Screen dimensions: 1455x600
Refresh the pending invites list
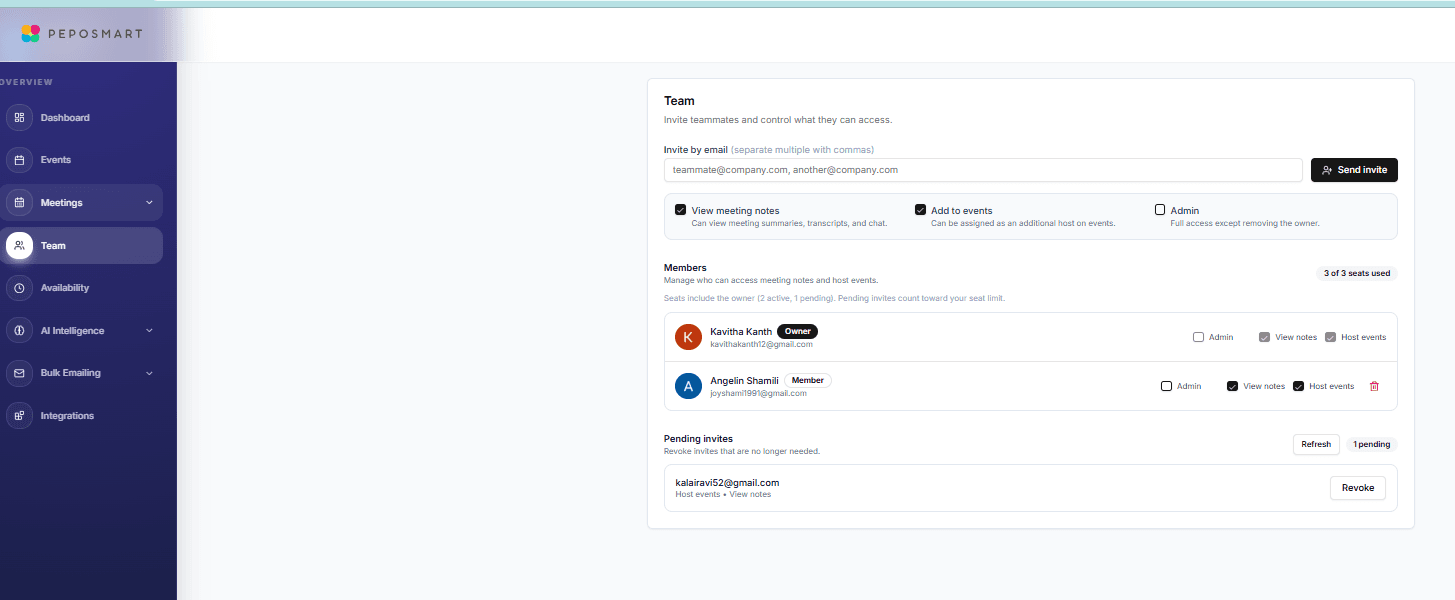point(1316,444)
